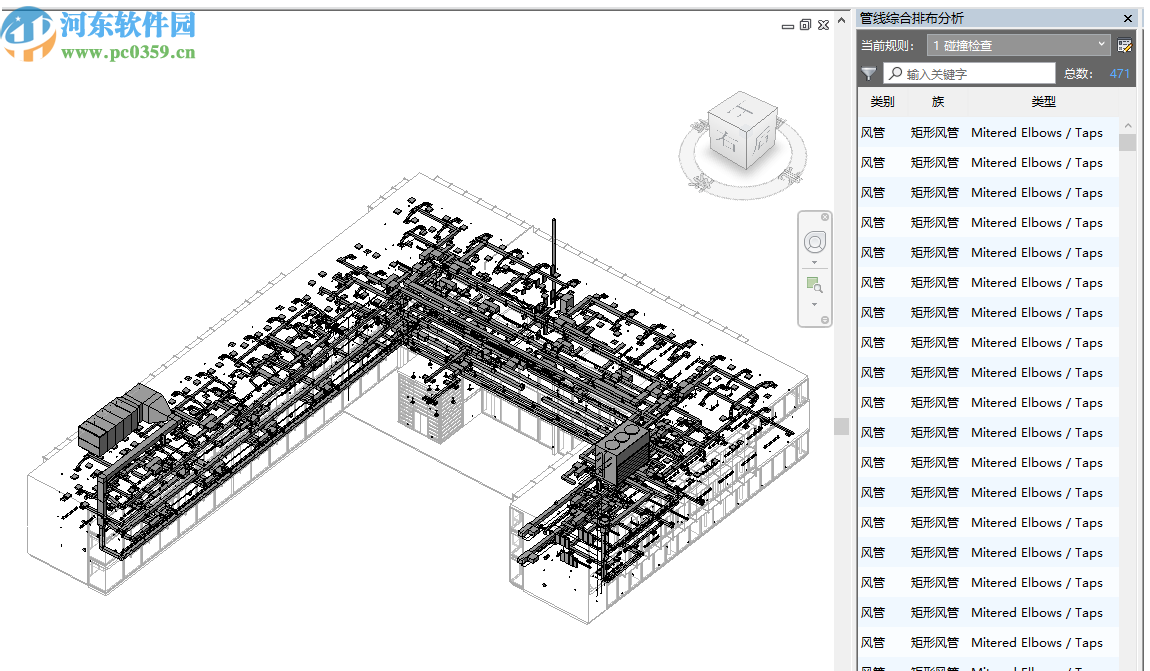1150x671 pixels.
Task: Sort by 族 column header
Action: click(x=937, y=102)
